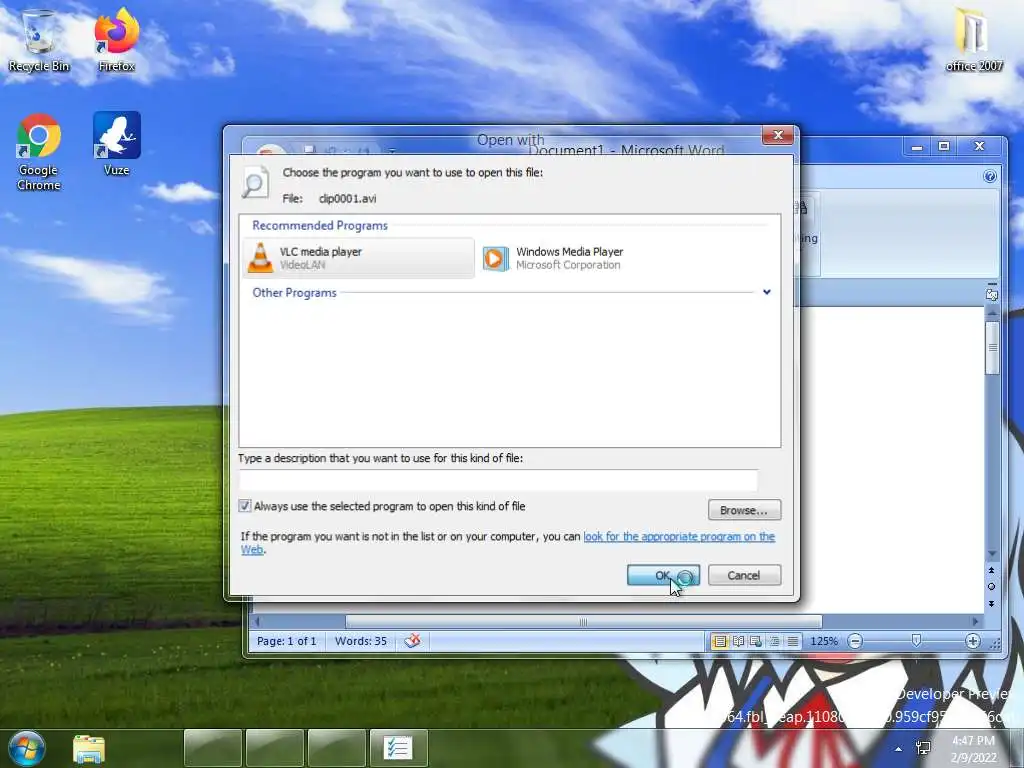Click Word's scroll right arrow
1024x768 pixels.
[975, 622]
